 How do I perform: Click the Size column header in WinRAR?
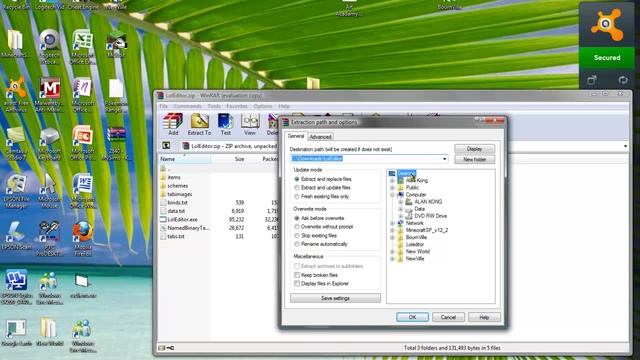click(x=230, y=159)
